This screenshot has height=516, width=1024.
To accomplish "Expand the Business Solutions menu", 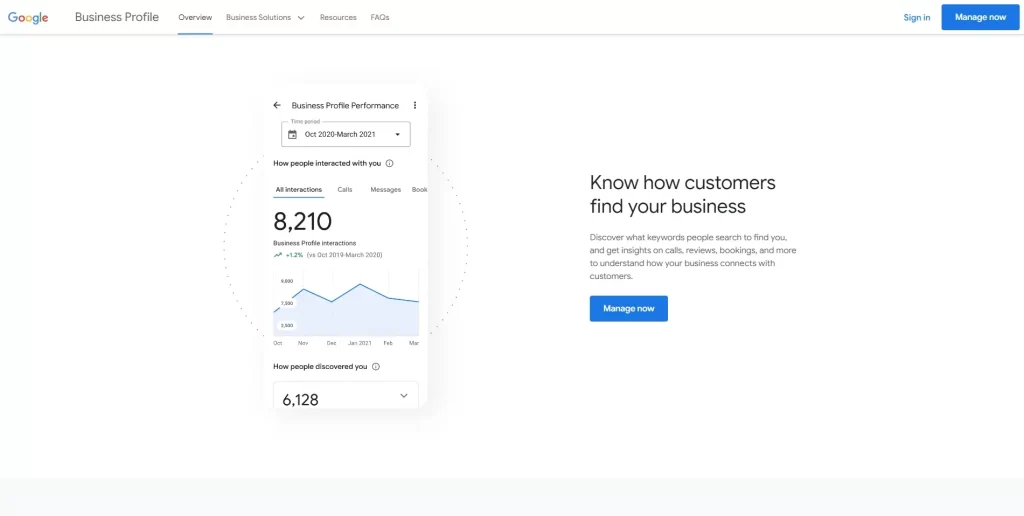I will tap(265, 18).
